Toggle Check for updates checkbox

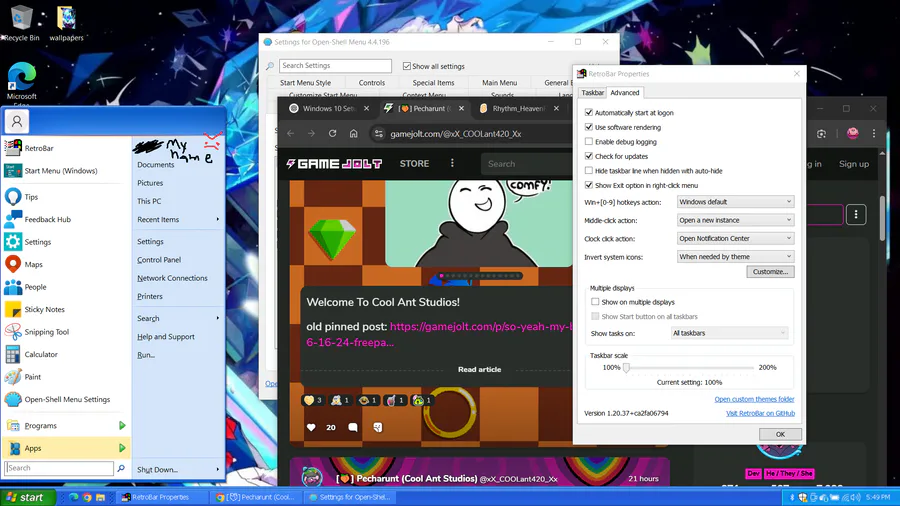(x=588, y=156)
